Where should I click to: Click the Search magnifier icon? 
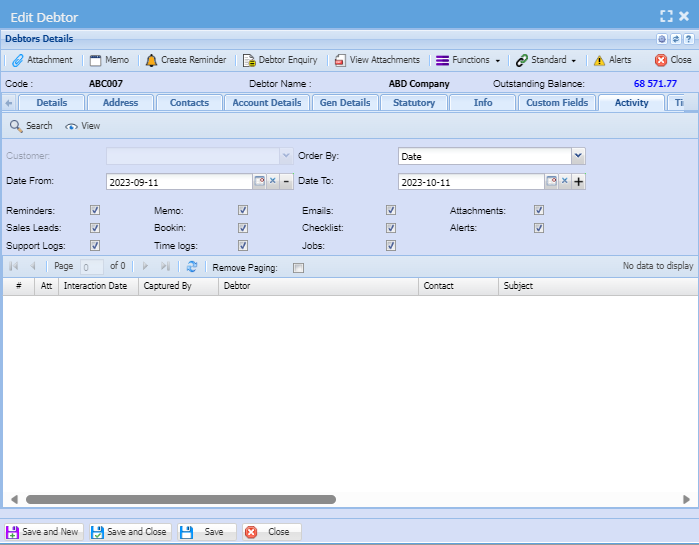coord(16,126)
